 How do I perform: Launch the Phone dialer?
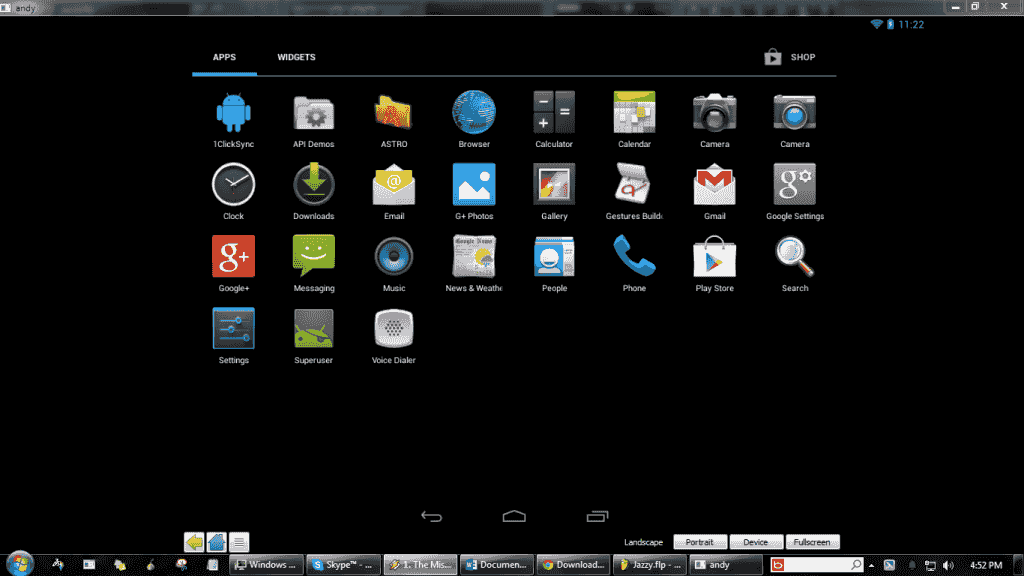coord(634,258)
